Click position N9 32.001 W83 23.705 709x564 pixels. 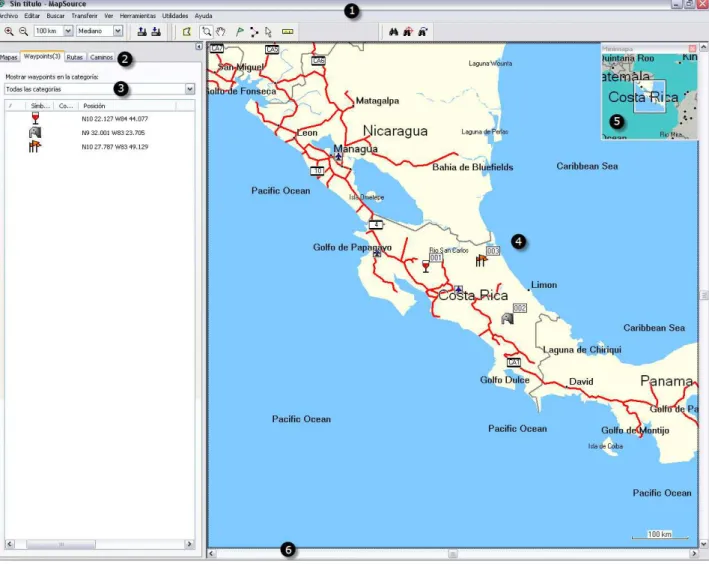(113, 133)
